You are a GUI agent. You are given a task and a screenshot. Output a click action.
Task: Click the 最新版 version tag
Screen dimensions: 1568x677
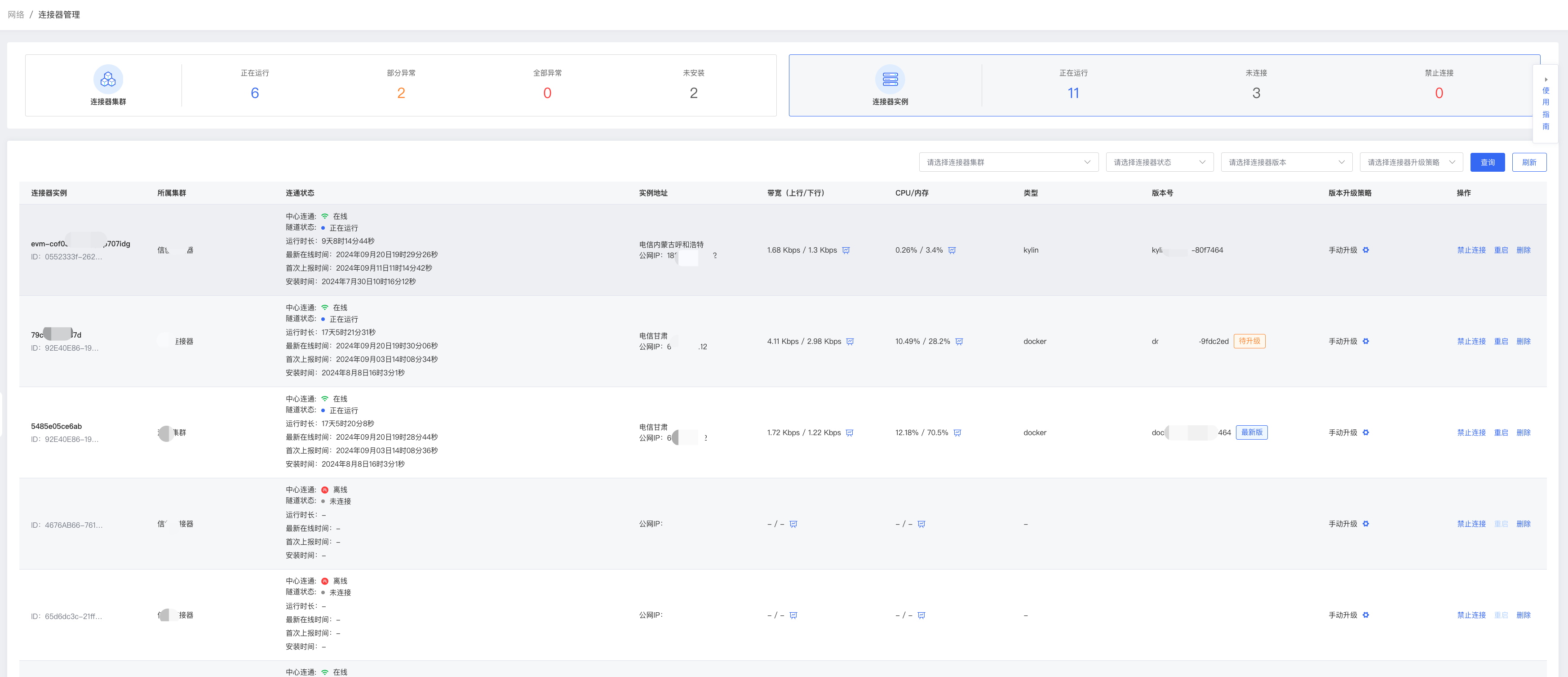pos(1251,432)
